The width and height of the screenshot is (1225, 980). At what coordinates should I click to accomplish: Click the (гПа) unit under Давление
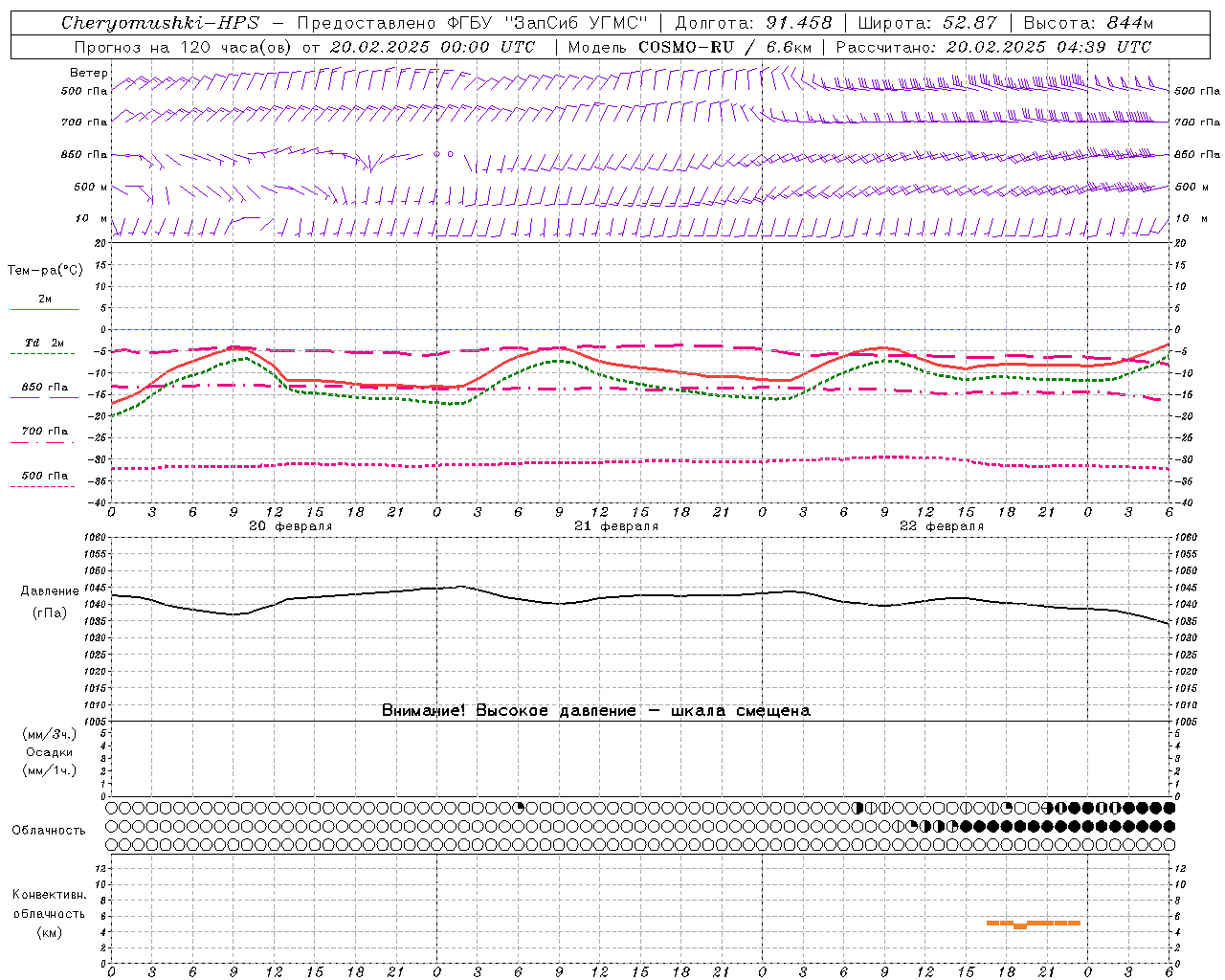click(x=50, y=613)
